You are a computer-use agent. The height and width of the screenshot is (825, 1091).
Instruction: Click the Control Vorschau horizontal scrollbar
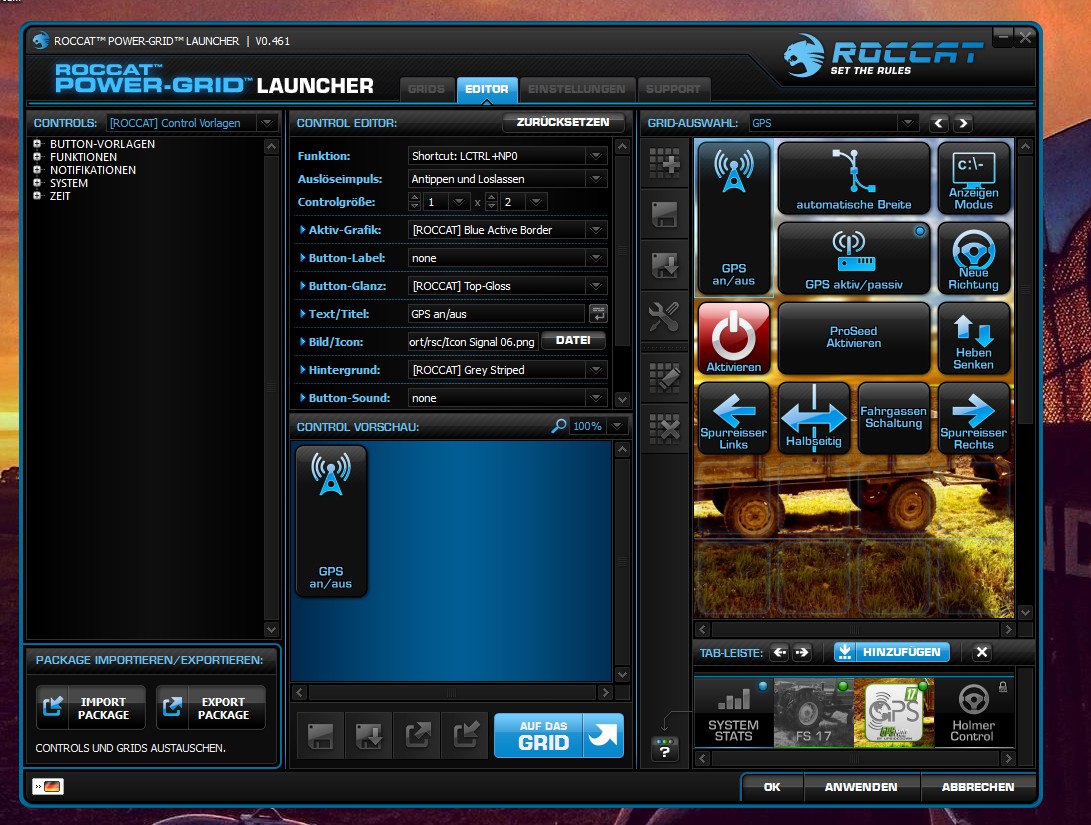coord(452,692)
